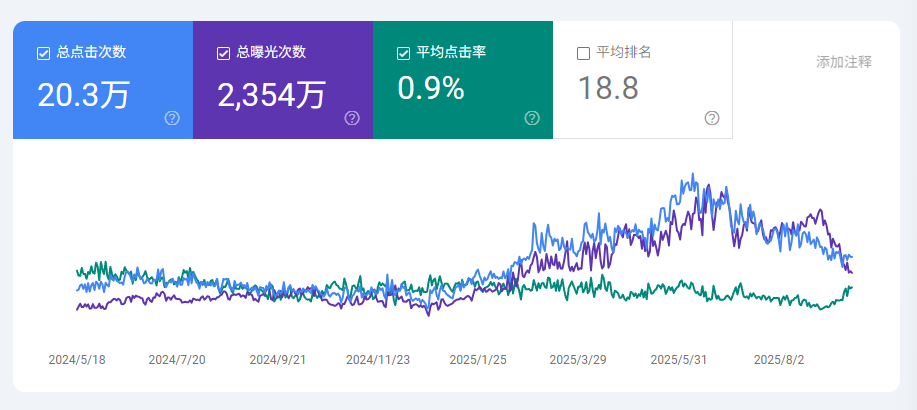This screenshot has width=917, height=410.
Task: Open help icon for 平均点击率
Action: (x=532, y=119)
